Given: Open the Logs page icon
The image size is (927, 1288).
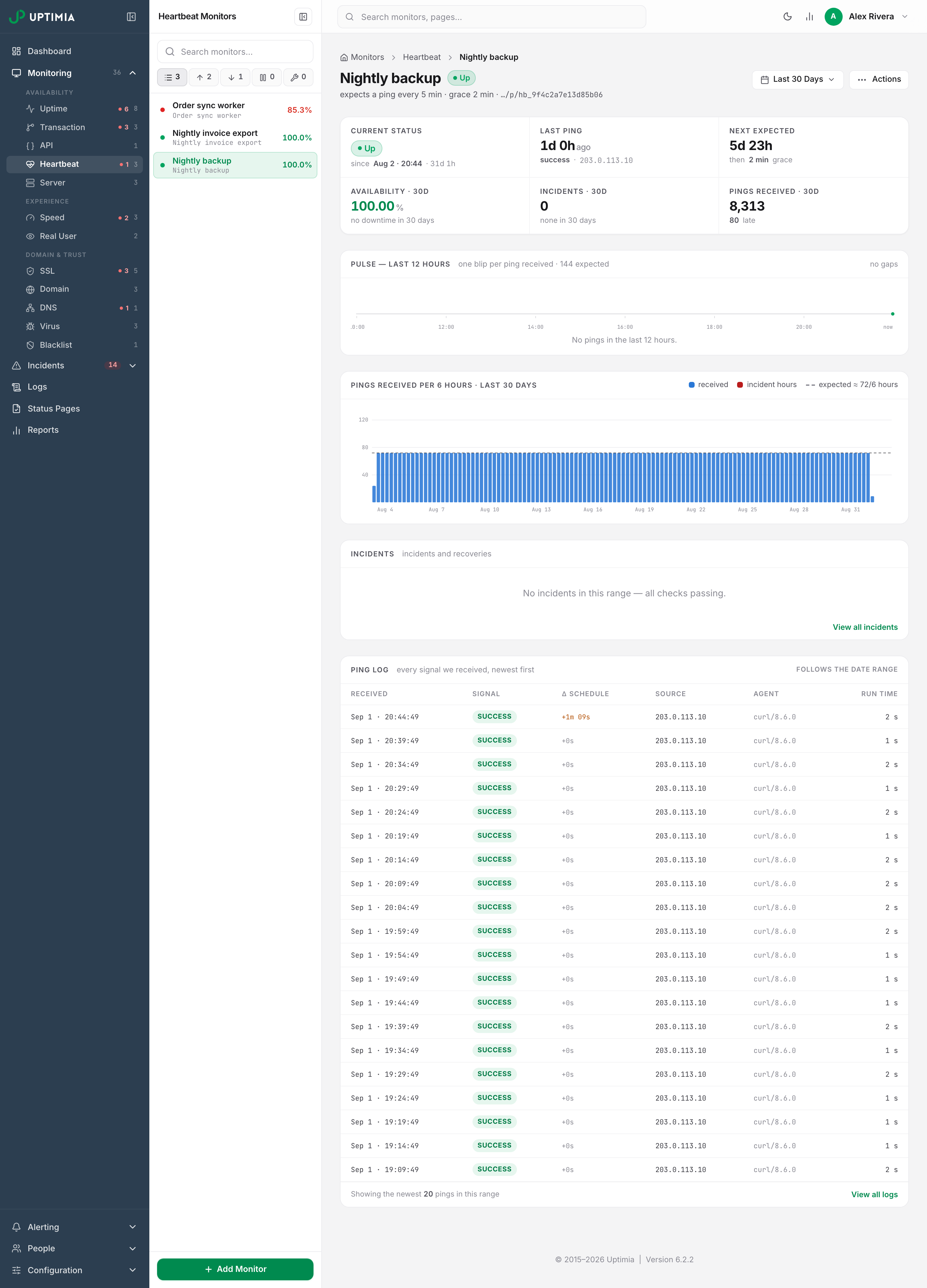Looking at the screenshot, I should [16, 387].
